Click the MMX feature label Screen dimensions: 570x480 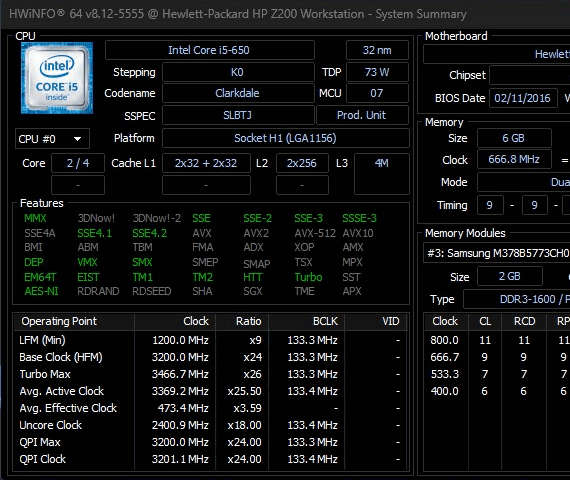(x=35, y=218)
